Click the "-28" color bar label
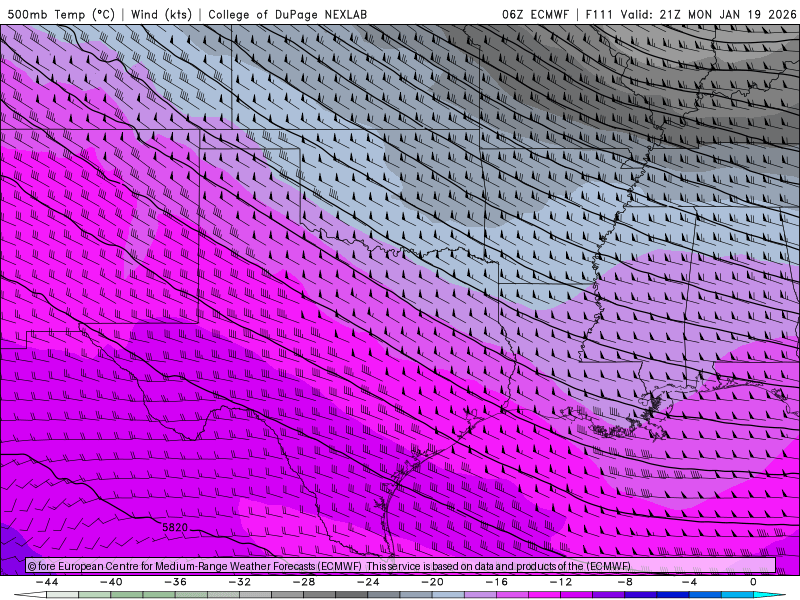This screenshot has height=600, width=800. coord(304,582)
